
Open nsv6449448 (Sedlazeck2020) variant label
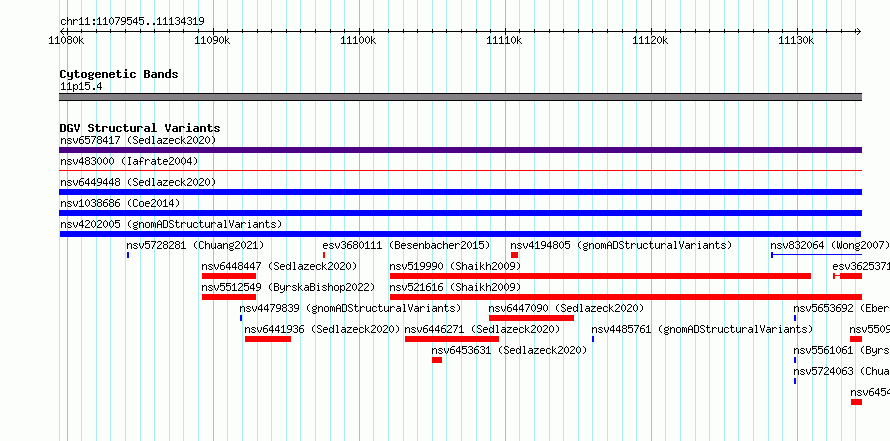point(138,182)
